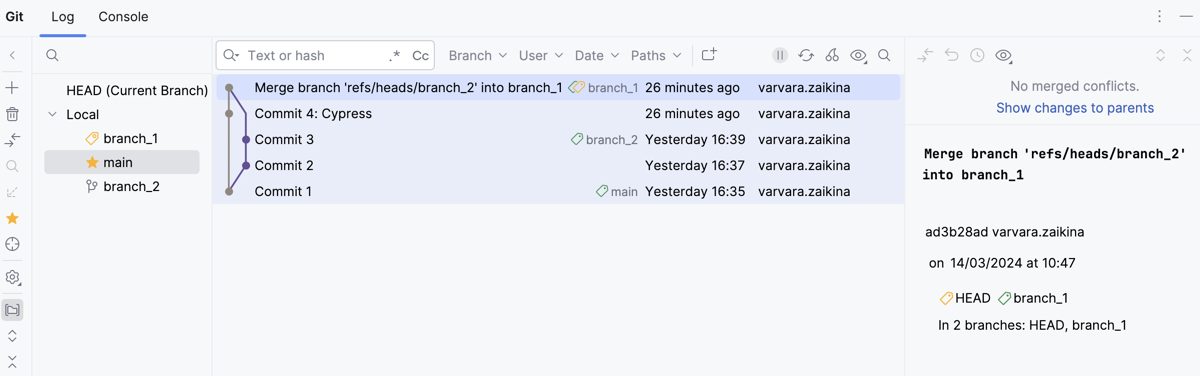1200x376 pixels.
Task: Switch to the Log tab
Action: pos(62,17)
